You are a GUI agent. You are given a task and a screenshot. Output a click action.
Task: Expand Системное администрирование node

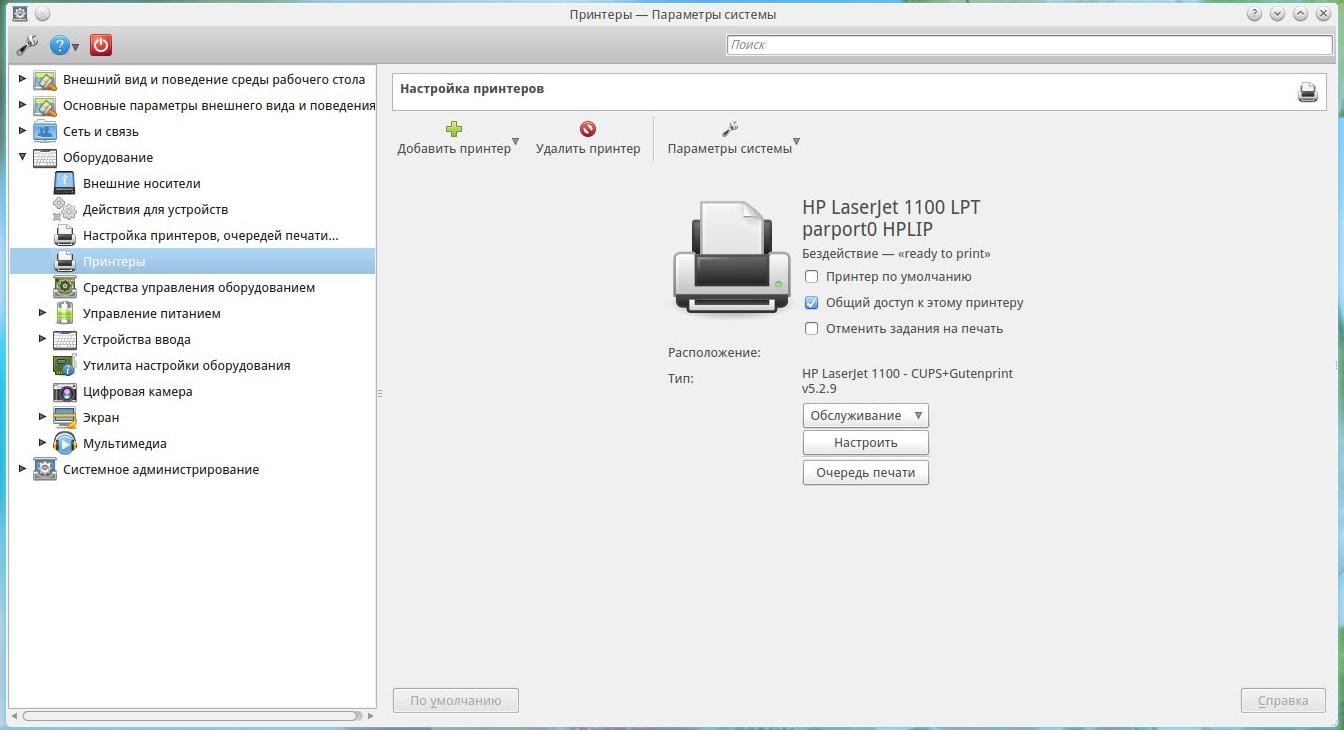coord(22,469)
